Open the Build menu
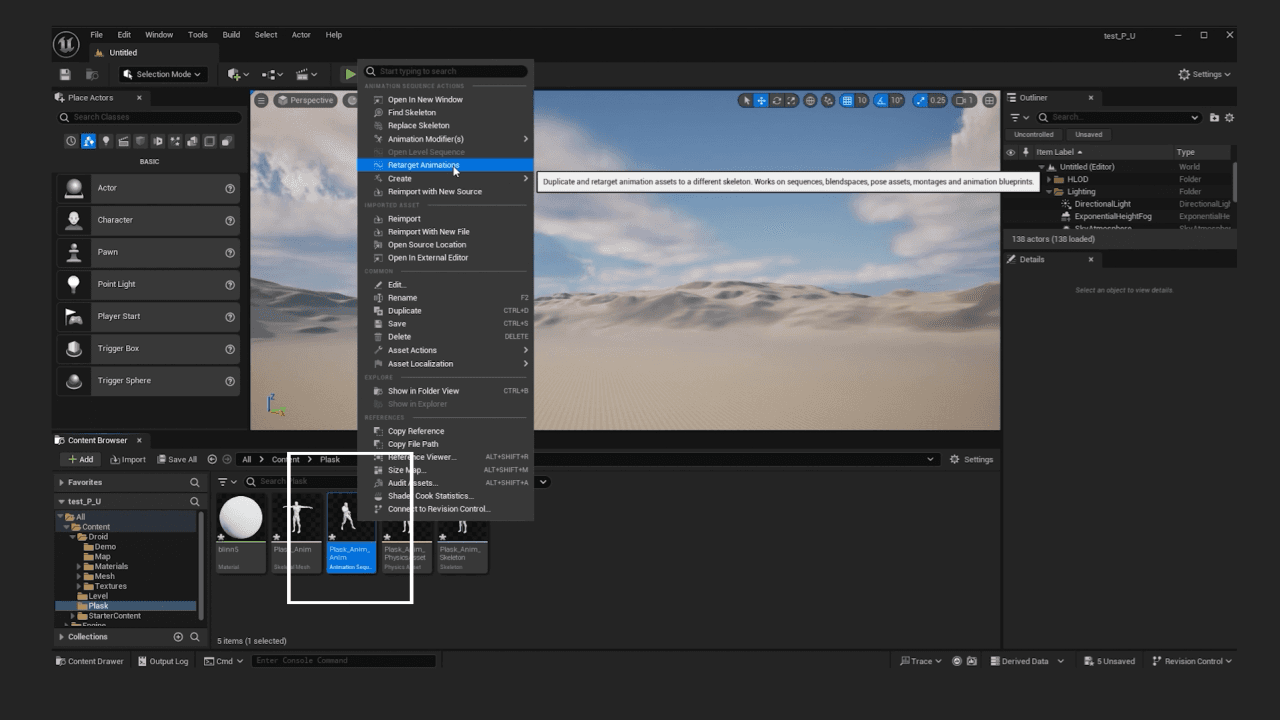This screenshot has height=720, width=1280. (231, 35)
